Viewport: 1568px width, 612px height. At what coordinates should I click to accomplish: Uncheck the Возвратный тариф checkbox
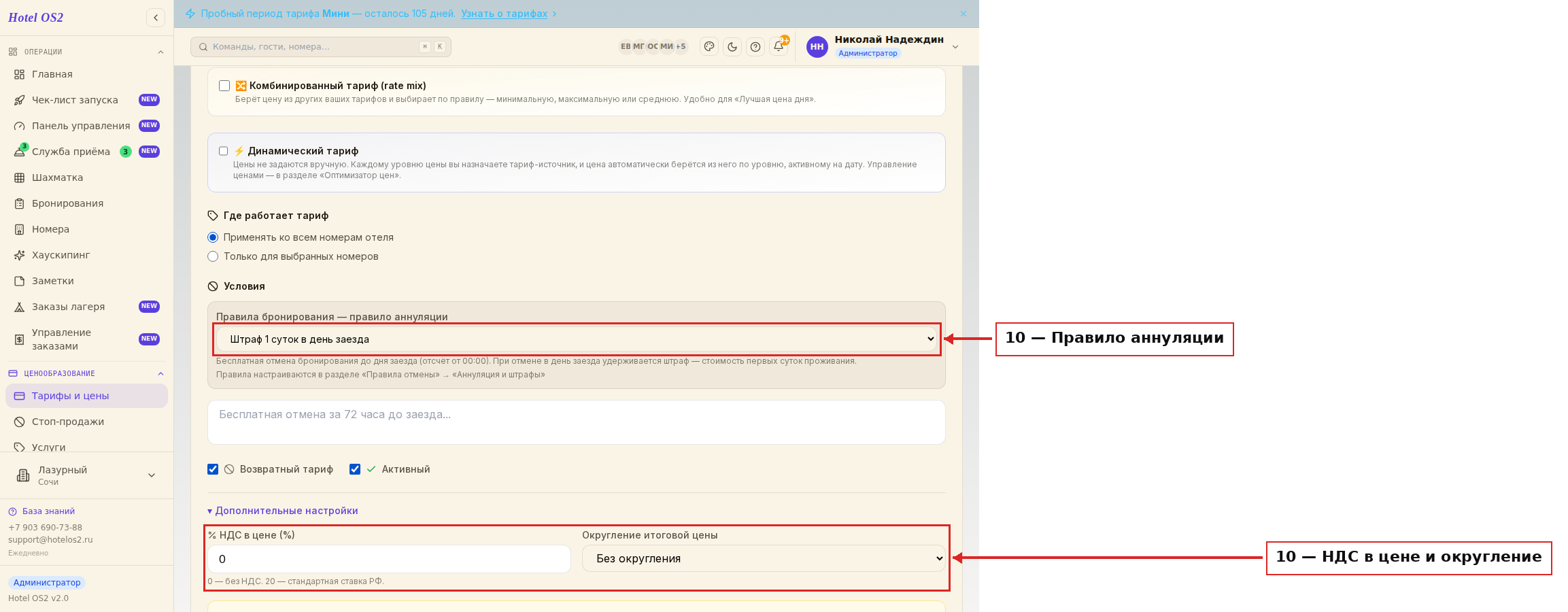coord(213,469)
